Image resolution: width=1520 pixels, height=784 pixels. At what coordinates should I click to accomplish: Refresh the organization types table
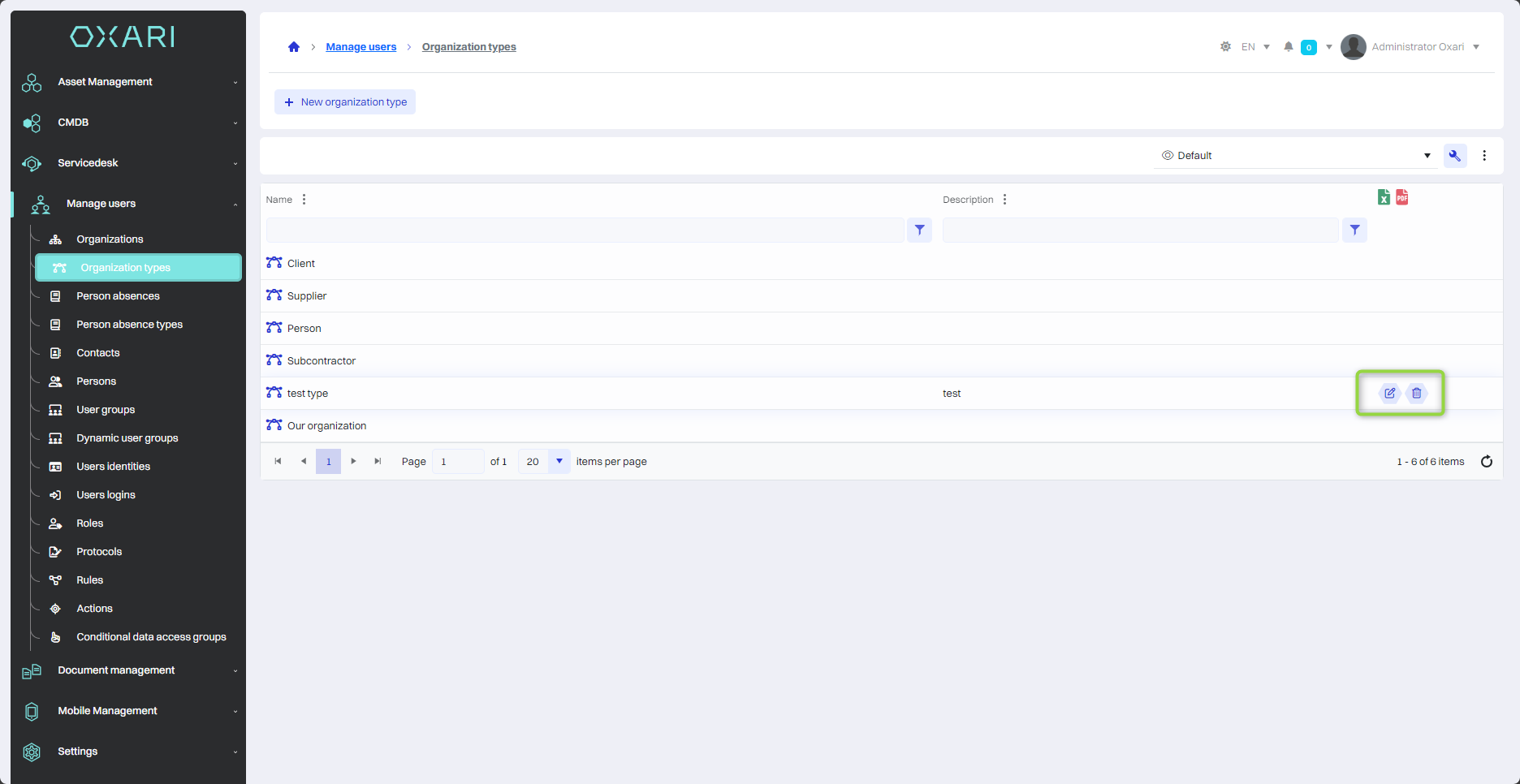(1486, 462)
